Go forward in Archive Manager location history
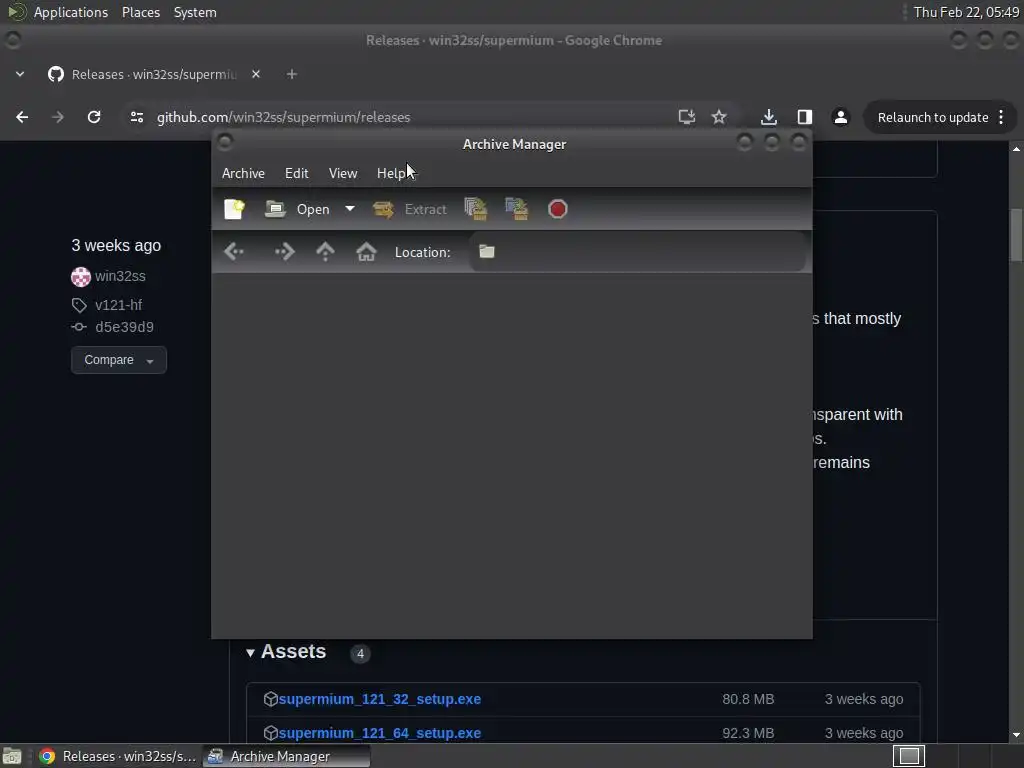This screenshot has height=768, width=1024. click(x=285, y=251)
